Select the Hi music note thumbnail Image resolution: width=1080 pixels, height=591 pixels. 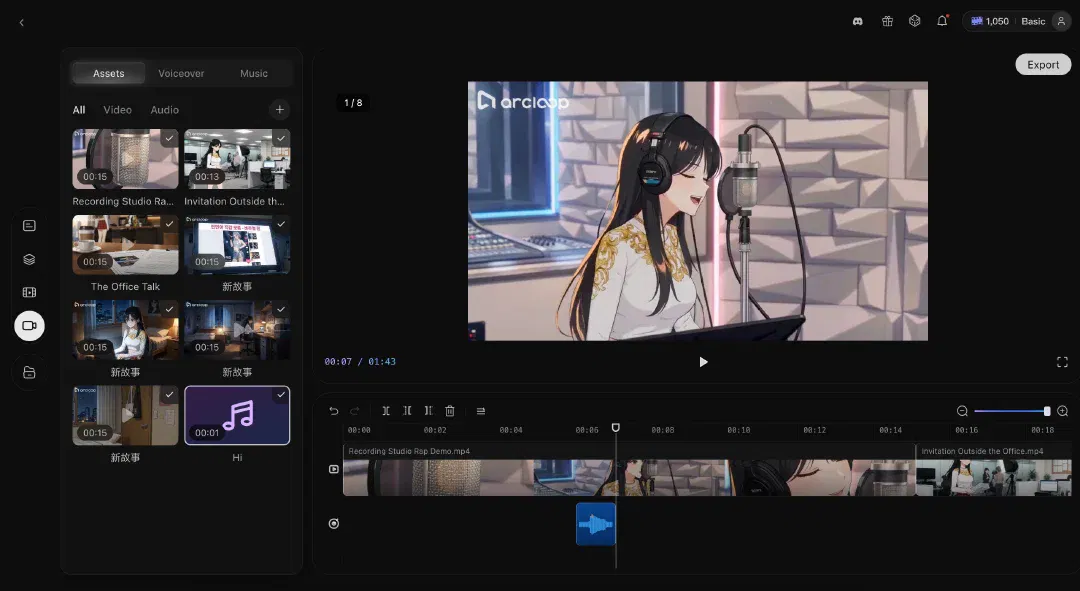[237, 415]
